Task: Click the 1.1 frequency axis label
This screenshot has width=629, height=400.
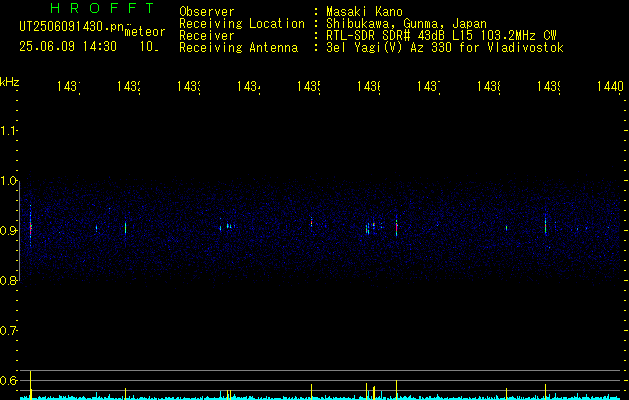Action: tap(9, 130)
